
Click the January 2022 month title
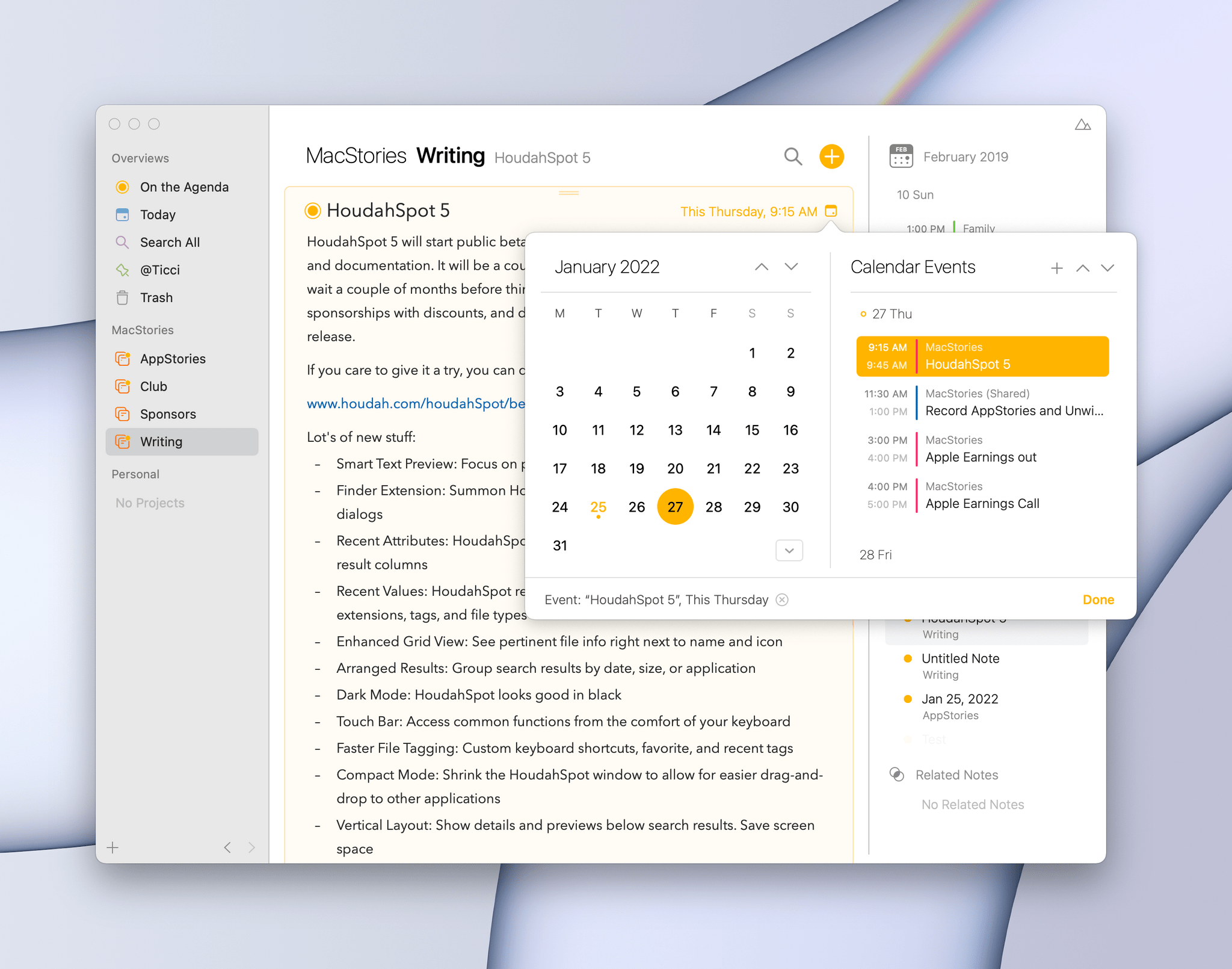pyautogui.click(x=606, y=267)
